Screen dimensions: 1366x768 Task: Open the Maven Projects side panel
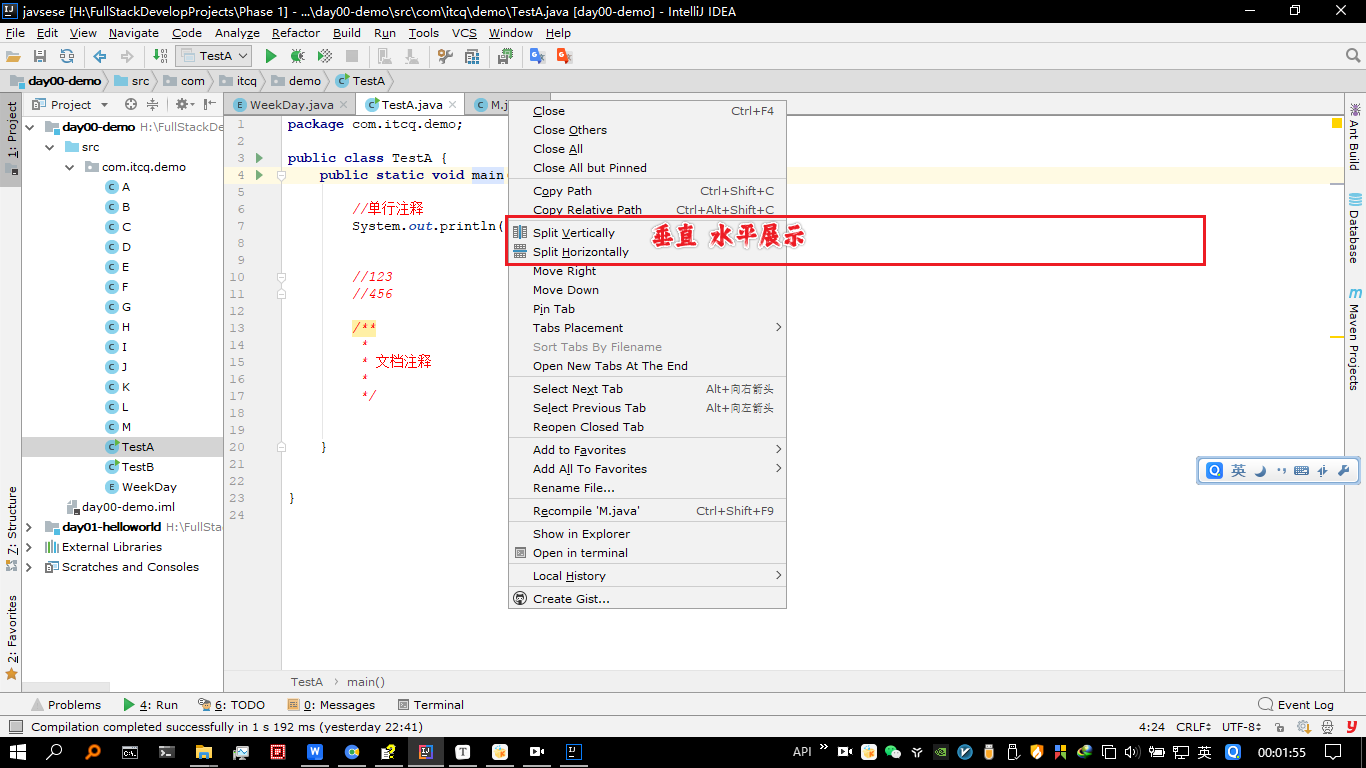pos(1355,340)
